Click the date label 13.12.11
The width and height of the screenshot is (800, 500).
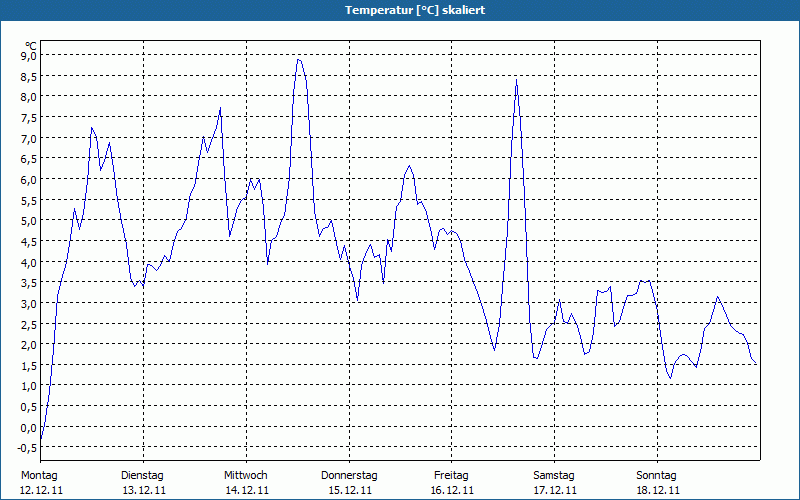(144, 490)
